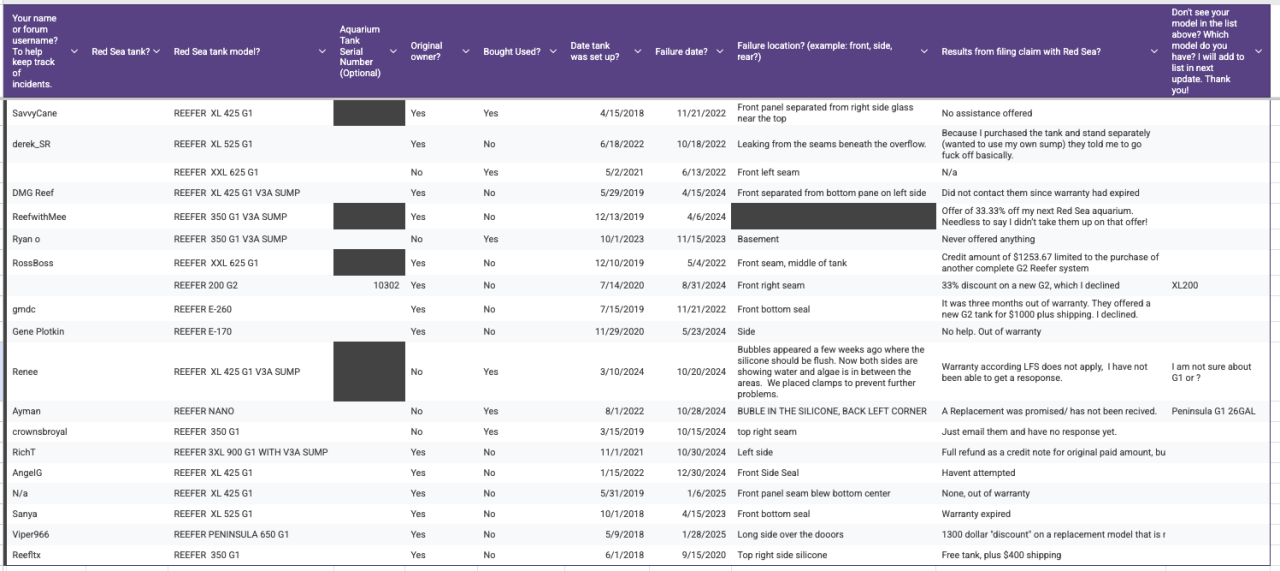The height and width of the screenshot is (571, 1280).
Task: Select the "ReefwithMee" username cell
Action: [45, 216]
